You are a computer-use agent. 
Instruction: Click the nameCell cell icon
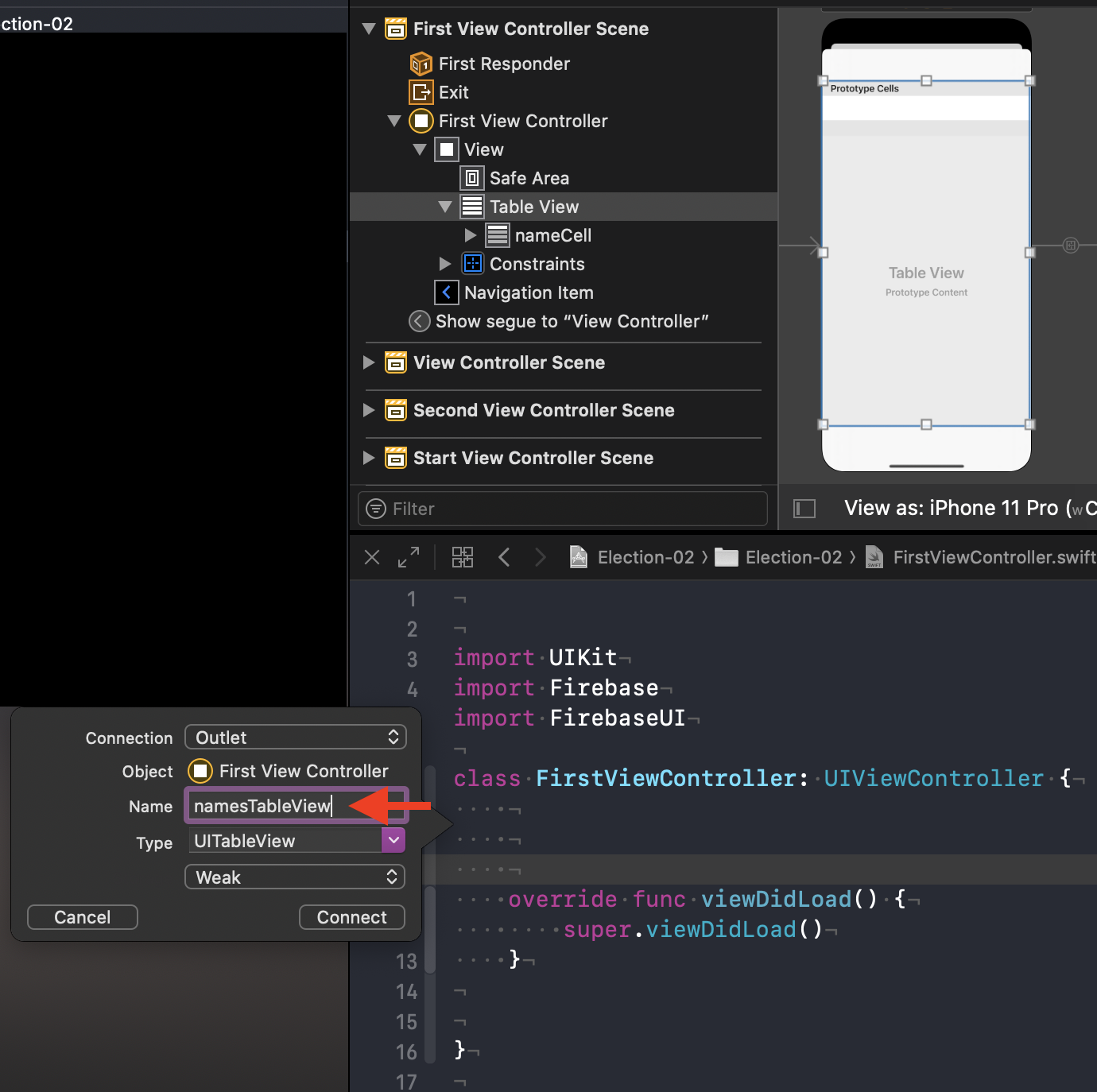(x=498, y=235)
